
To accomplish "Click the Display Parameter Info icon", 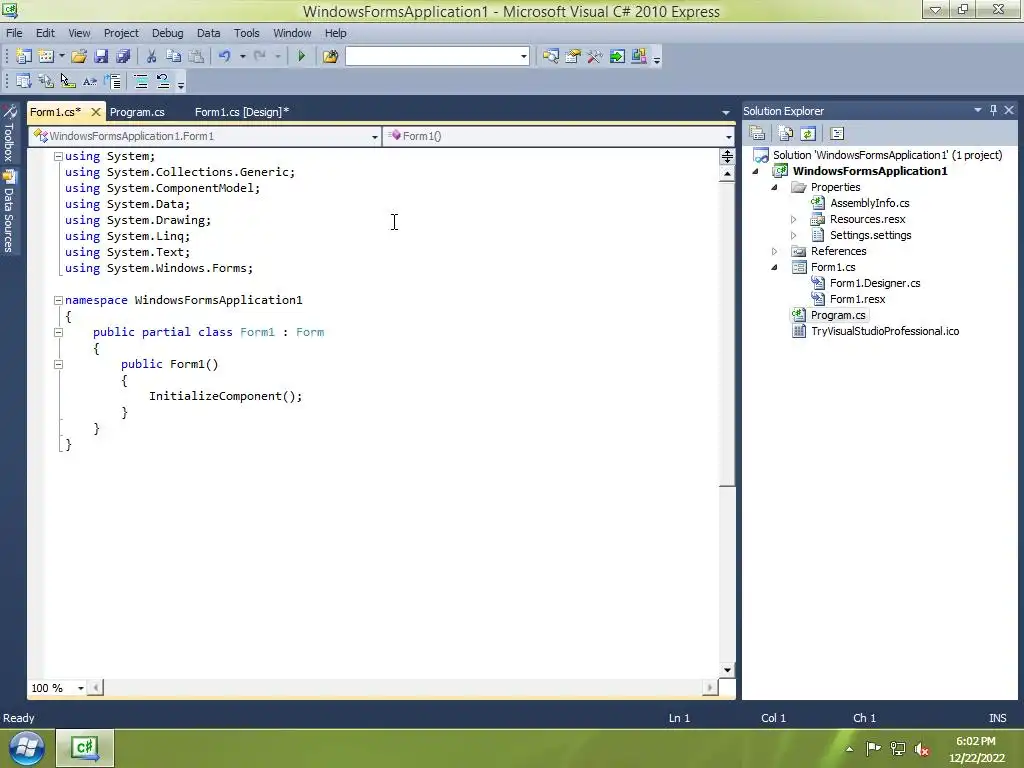I will (x=46, y=82).
